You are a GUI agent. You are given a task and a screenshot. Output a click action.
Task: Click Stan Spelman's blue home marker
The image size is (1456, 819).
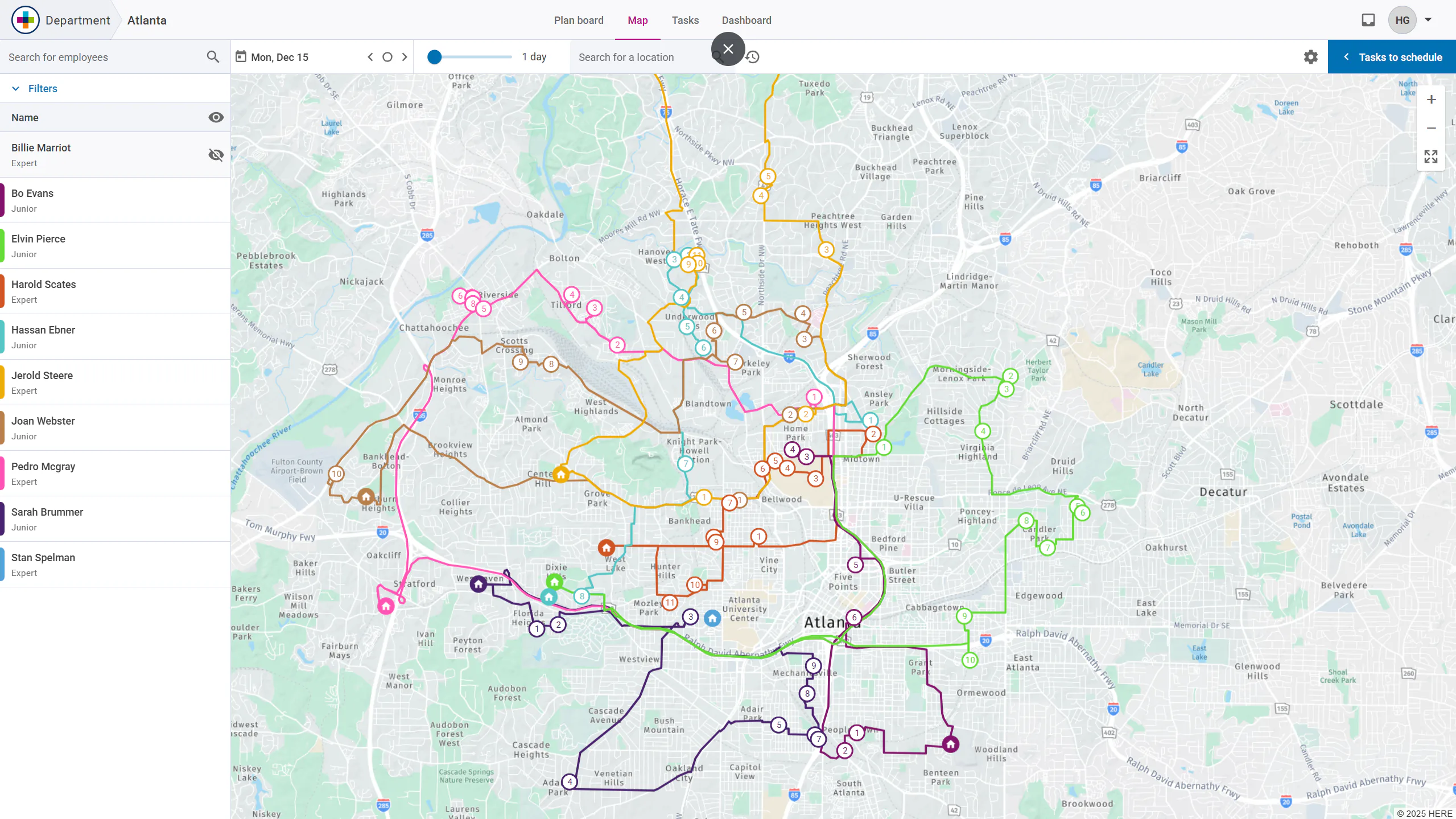712,618
